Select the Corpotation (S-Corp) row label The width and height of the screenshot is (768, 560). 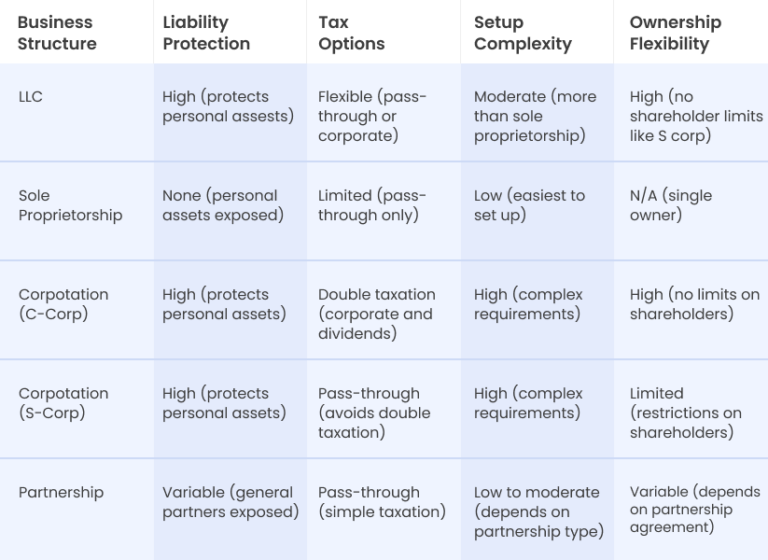(x=63, y=403)
